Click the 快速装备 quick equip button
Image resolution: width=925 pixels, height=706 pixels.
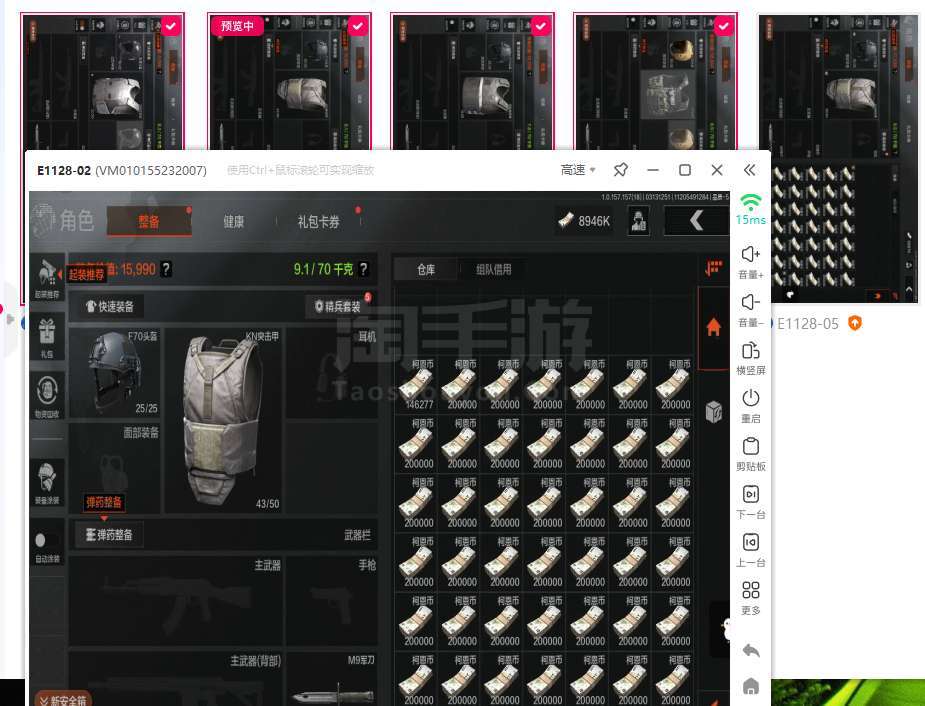[x=110, y=306]
